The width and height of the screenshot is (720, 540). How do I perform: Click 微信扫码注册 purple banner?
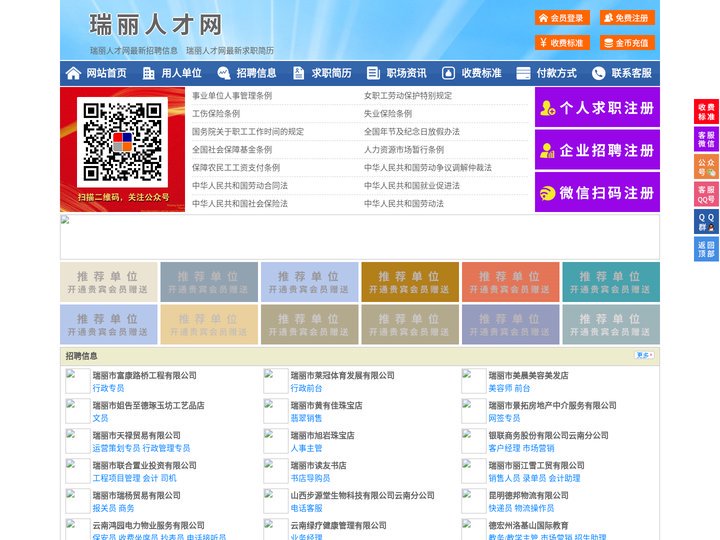597,192
